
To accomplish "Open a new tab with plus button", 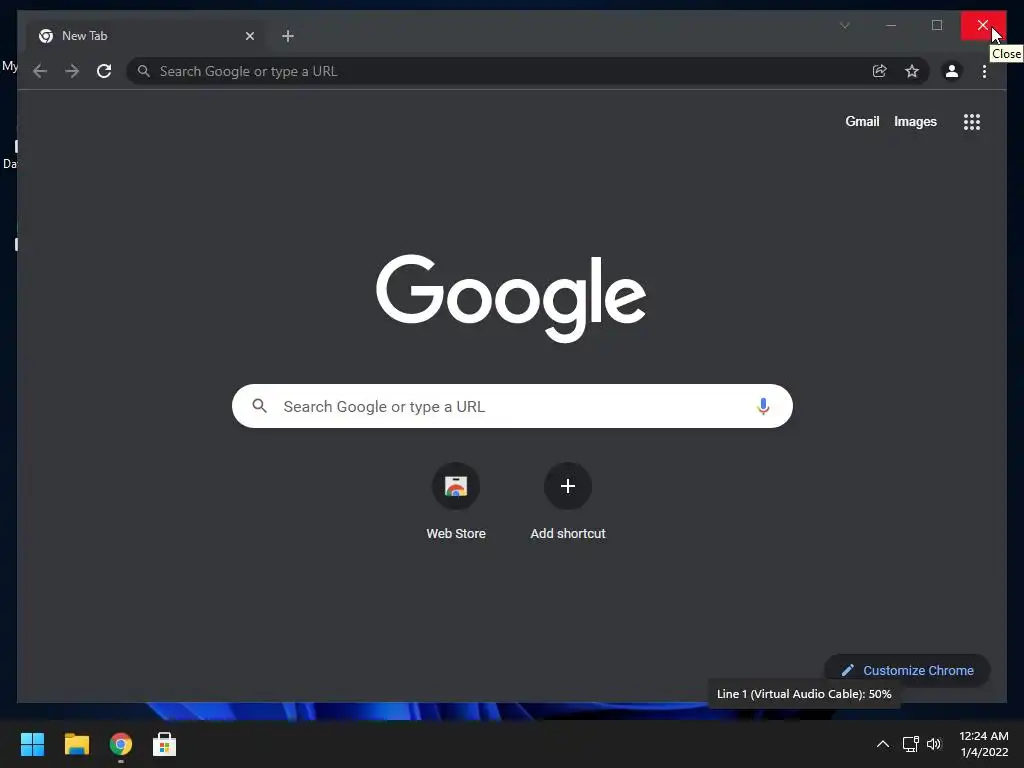I will point(288,36).
